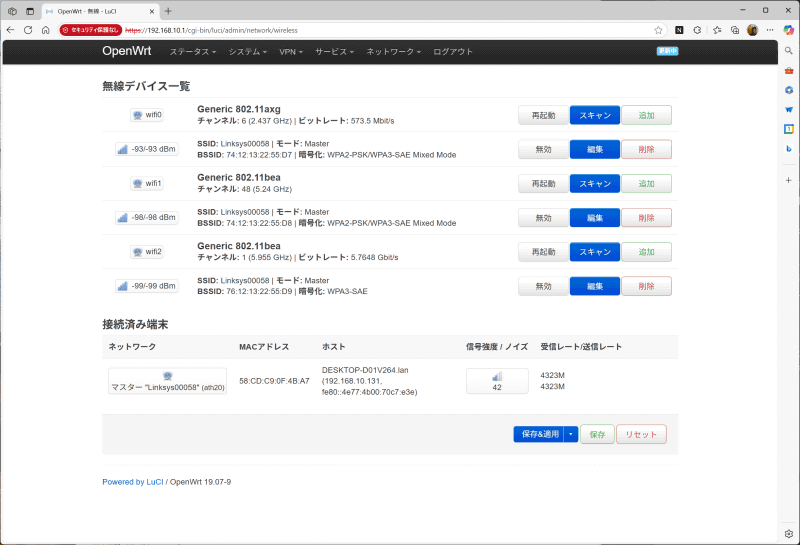The height and width of the screenshot is (545, 800).
Task: Click the 更新中 refresh indicator
Action: pyautogui.click(x=667, y=51)
